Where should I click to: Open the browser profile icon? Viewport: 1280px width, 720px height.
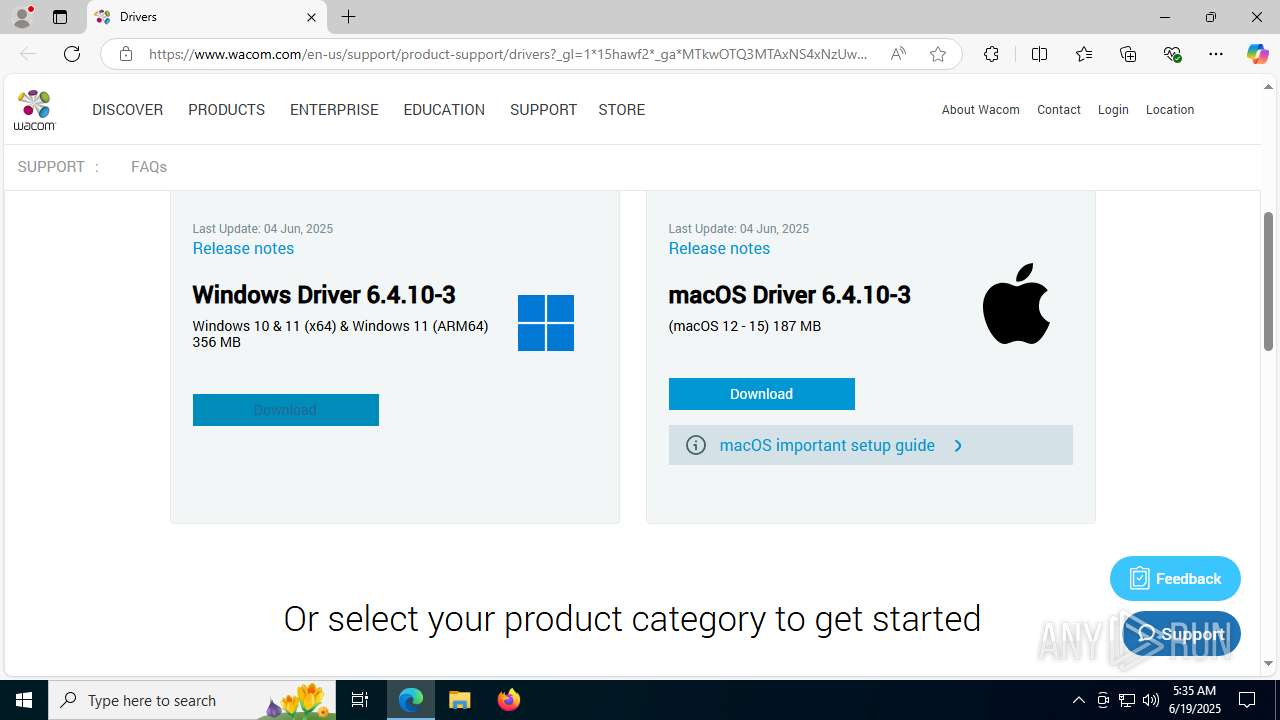tap(22, 17)
